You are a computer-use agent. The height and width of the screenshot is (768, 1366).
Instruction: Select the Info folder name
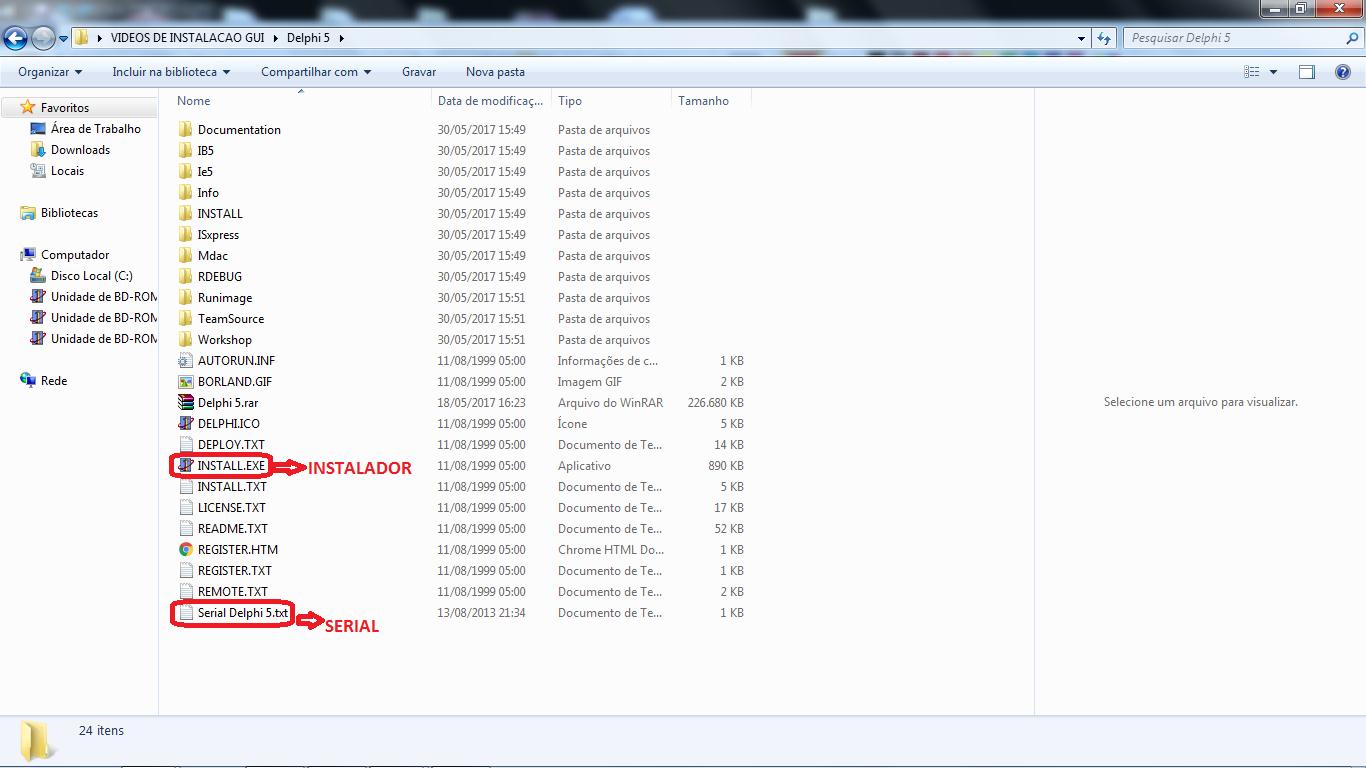tap(208, 192)
